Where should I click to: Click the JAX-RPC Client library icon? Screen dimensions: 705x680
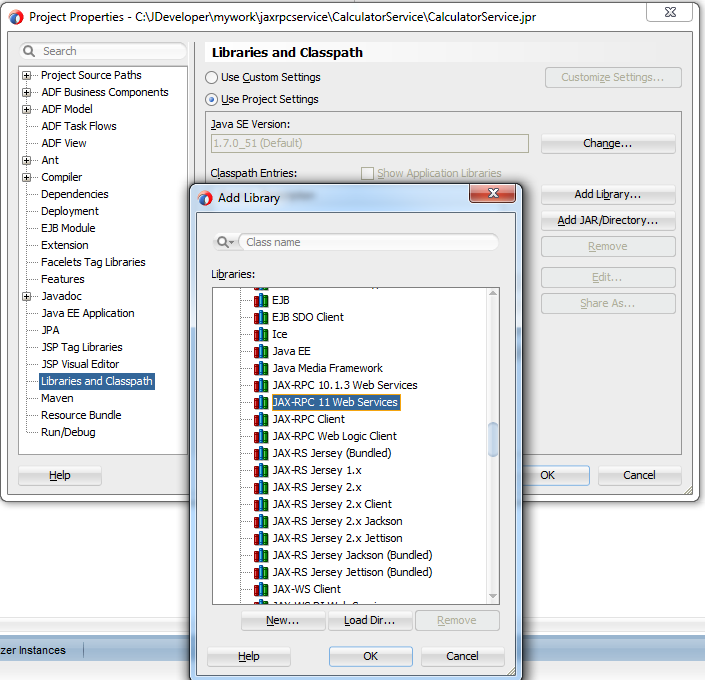click(261, 419)
